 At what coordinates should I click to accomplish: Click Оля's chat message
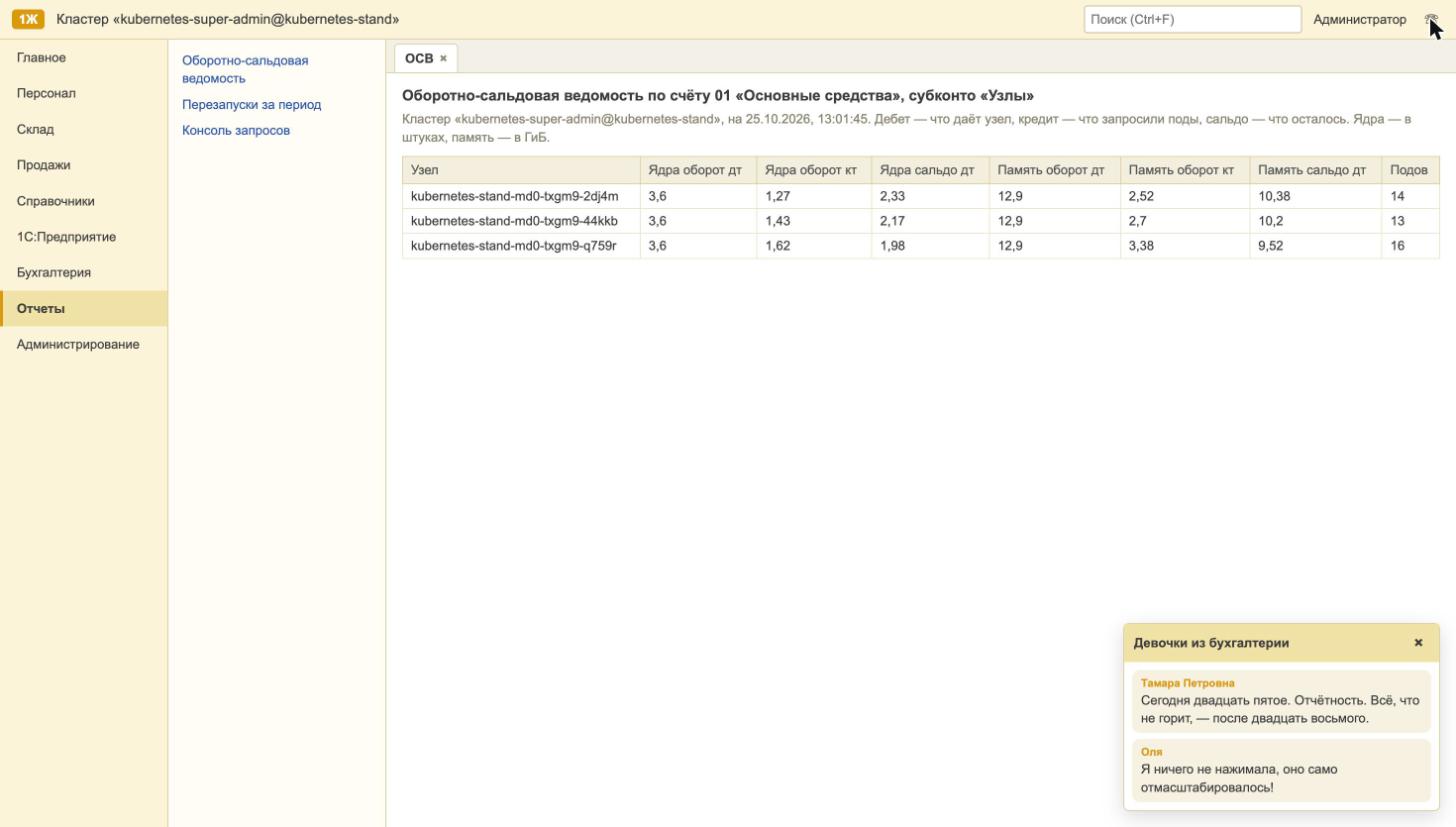(x=1281, y=770)
